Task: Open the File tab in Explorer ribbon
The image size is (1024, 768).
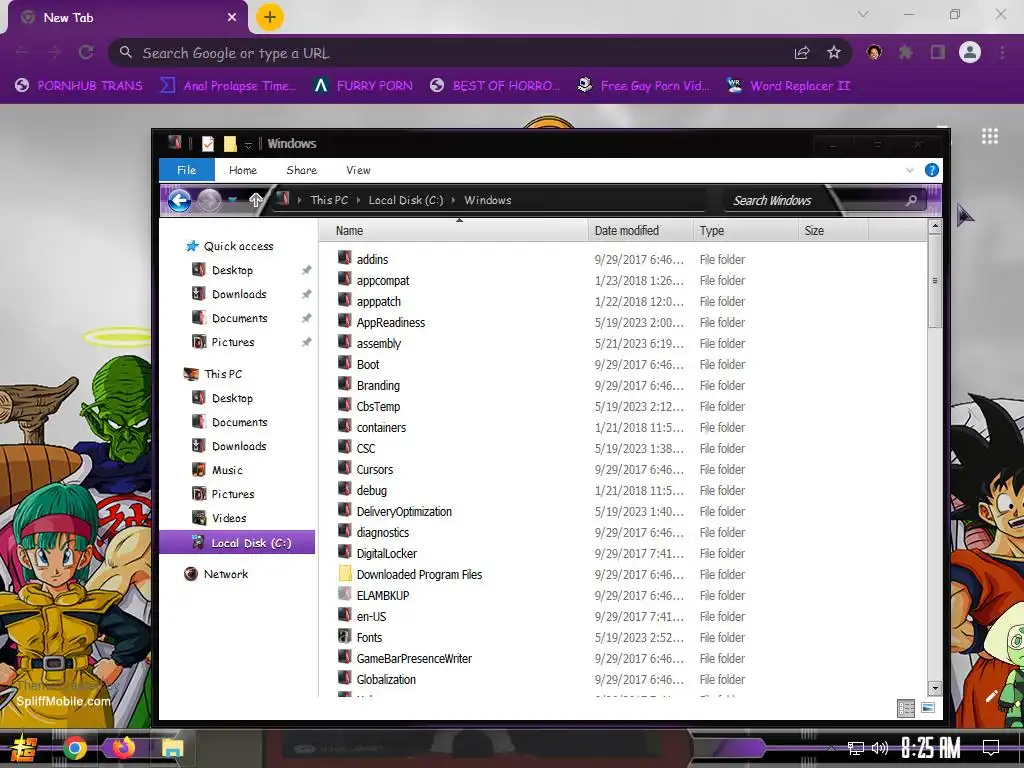Action: tap(187, 170)
